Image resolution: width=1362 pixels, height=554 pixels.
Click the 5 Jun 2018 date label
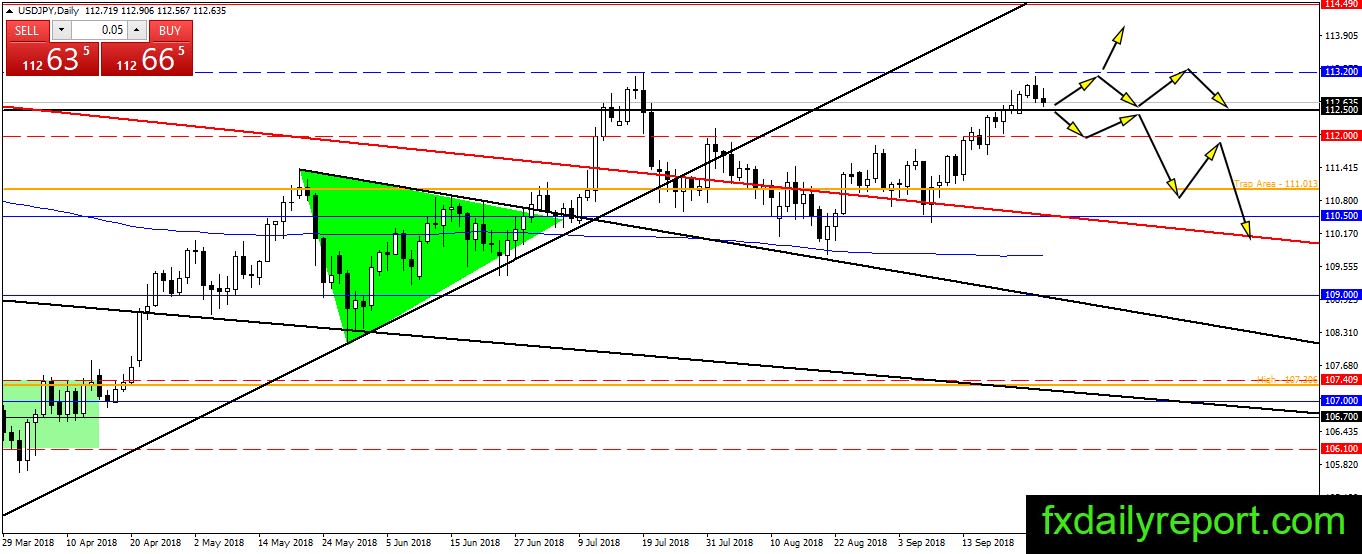pos(411,543)
